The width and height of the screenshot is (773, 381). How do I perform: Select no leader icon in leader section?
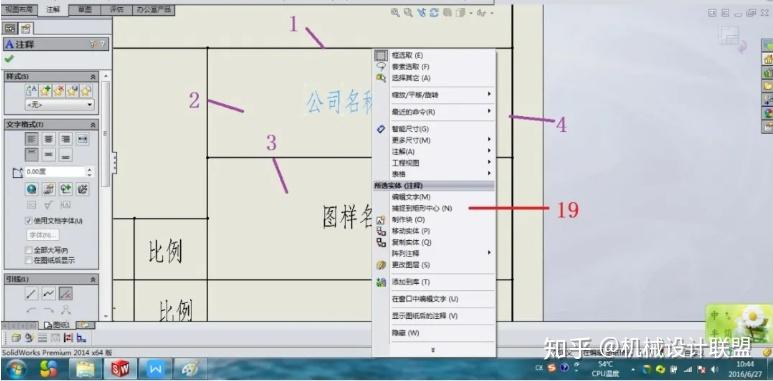[66, 294]
